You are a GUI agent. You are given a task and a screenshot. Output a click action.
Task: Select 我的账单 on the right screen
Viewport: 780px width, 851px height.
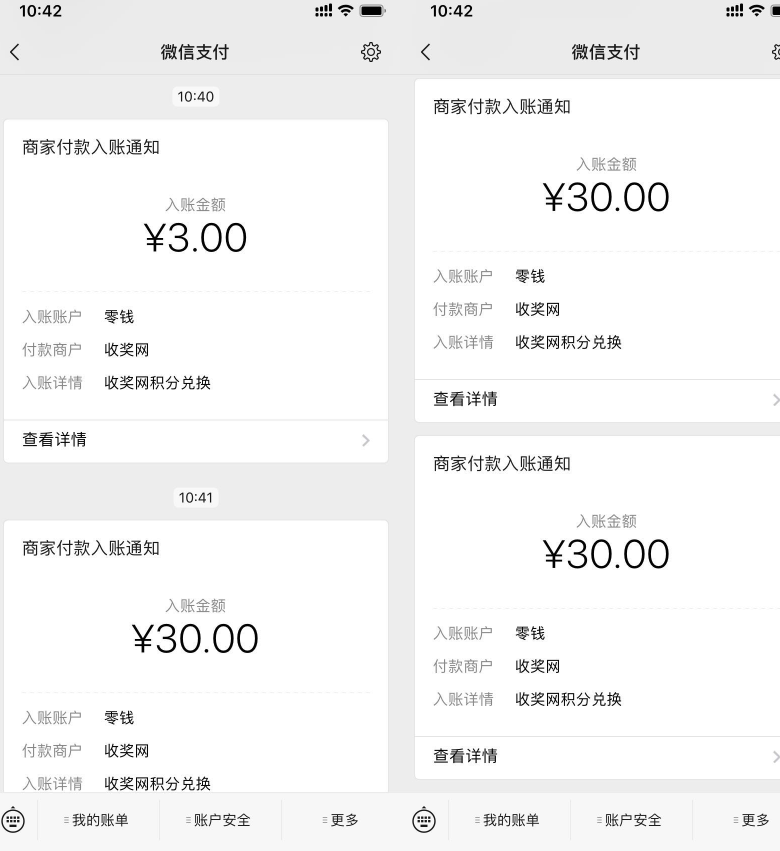click(x=510, y=820)
